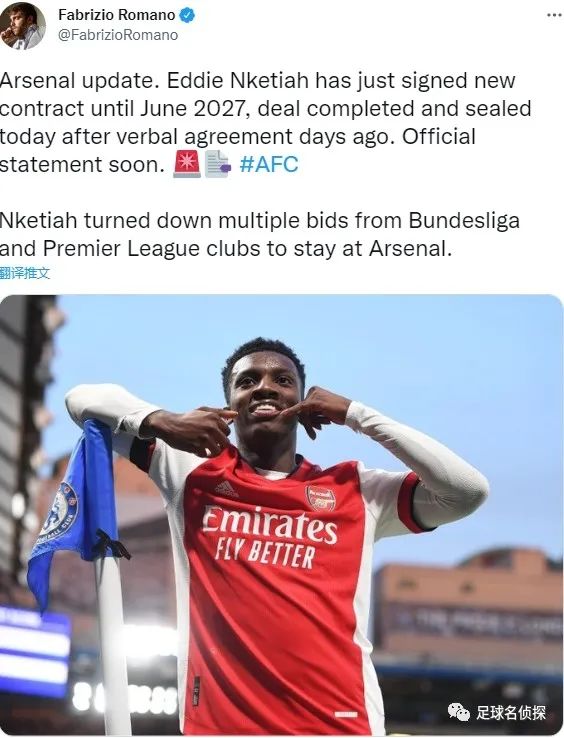The image size is (564, 738).
Task: Click the red siren emoji in tweet
Action: [187, 164]
